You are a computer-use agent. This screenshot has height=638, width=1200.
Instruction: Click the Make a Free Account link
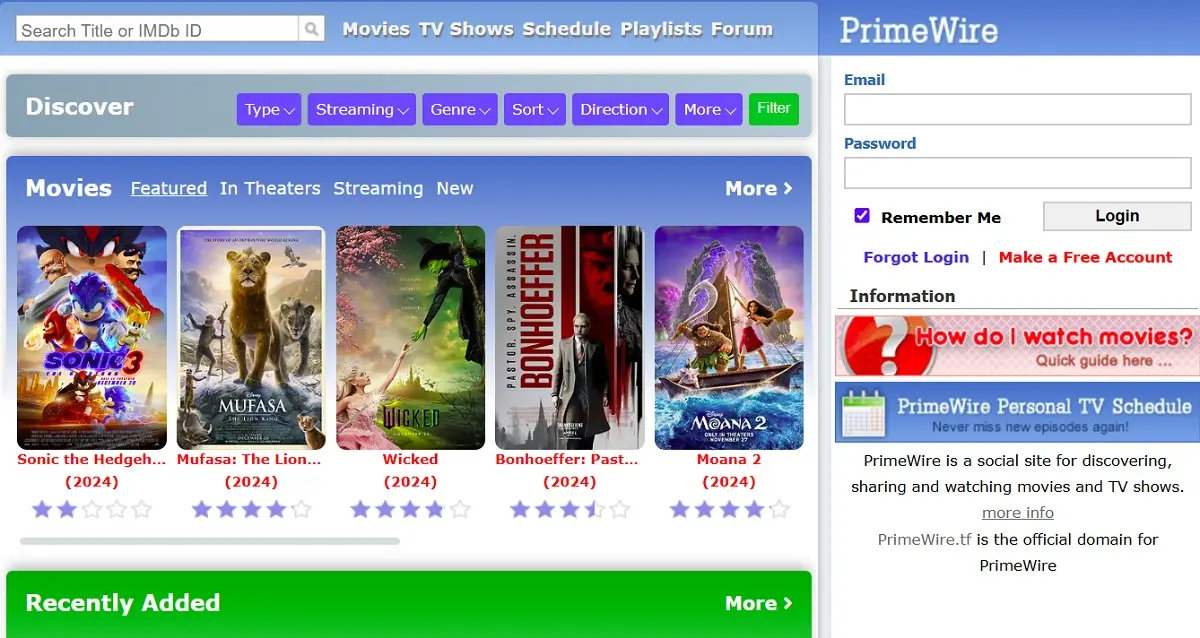(x=1085, y=257)
